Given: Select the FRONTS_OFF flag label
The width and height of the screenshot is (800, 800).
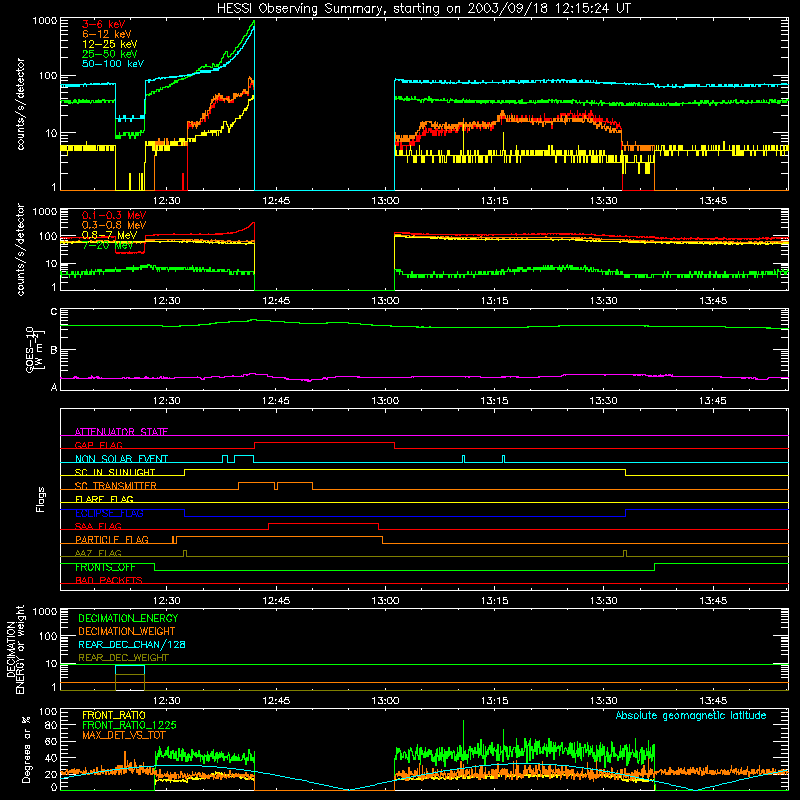Looking at the screenshot, I should (105, 567).
